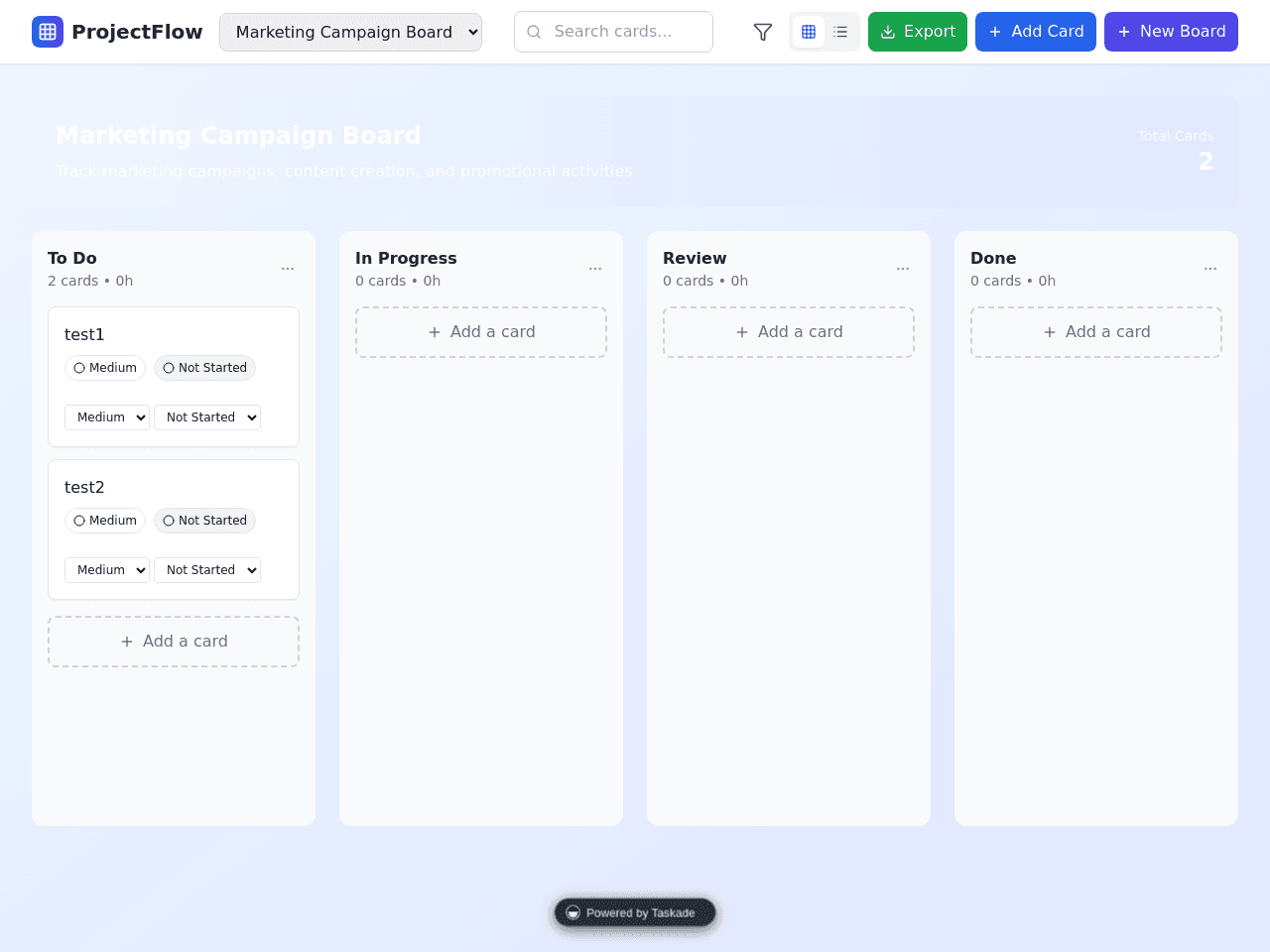The image size is (1270, 952).
Task: Add a card in Review column
Action: [x=789, y=332]
